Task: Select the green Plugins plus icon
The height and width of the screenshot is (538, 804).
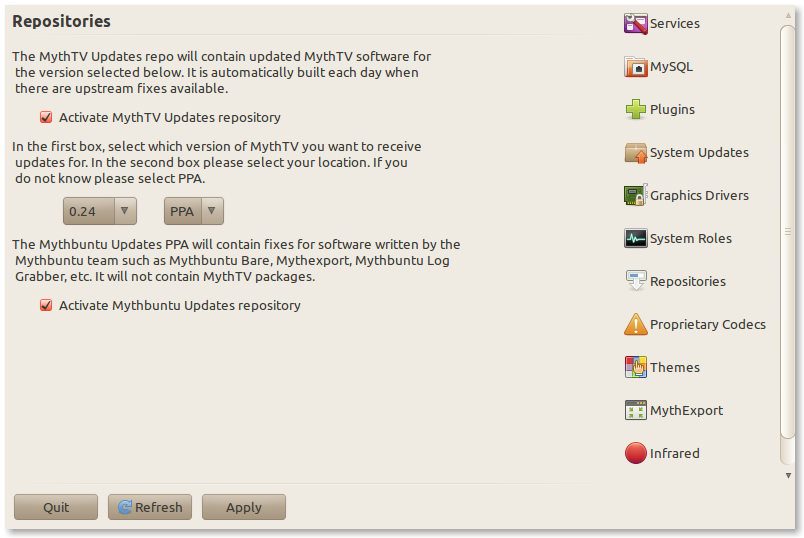Action: [x=635, y=109]
